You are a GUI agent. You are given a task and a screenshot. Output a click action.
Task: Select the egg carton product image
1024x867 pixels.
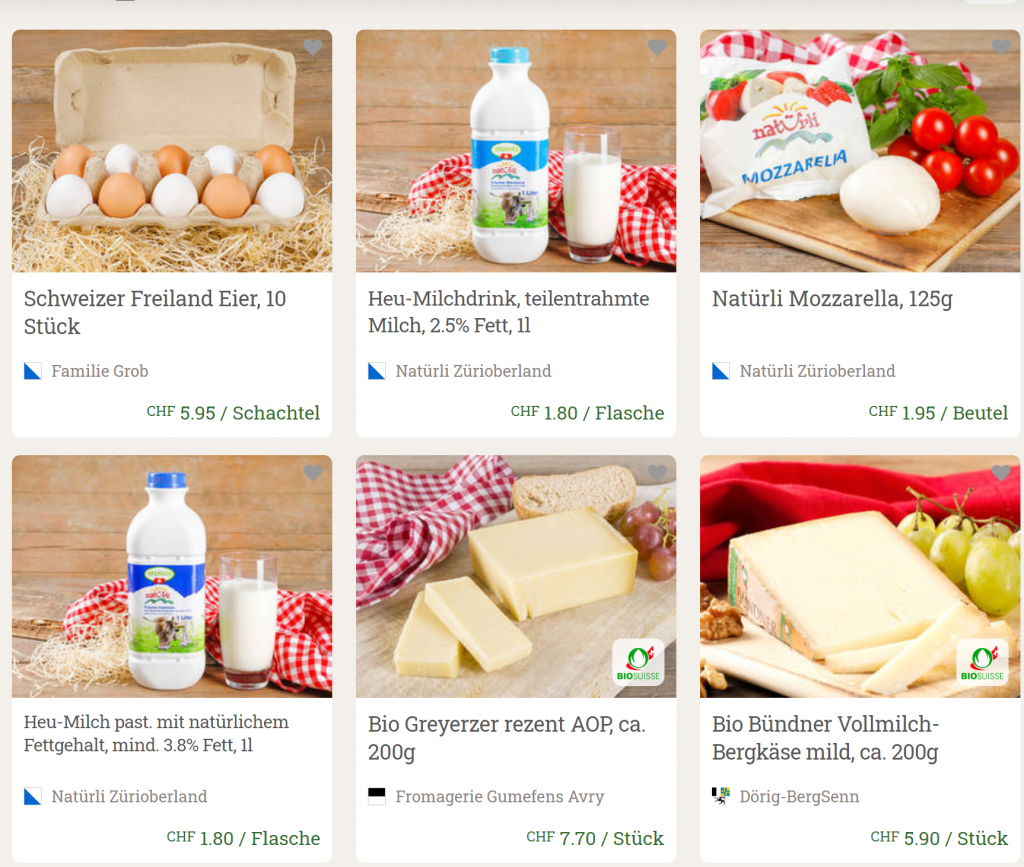coord(172,151)
